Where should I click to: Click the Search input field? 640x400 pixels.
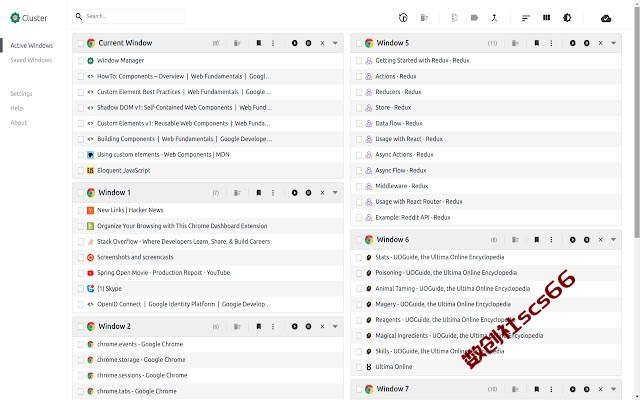[129, 16]
